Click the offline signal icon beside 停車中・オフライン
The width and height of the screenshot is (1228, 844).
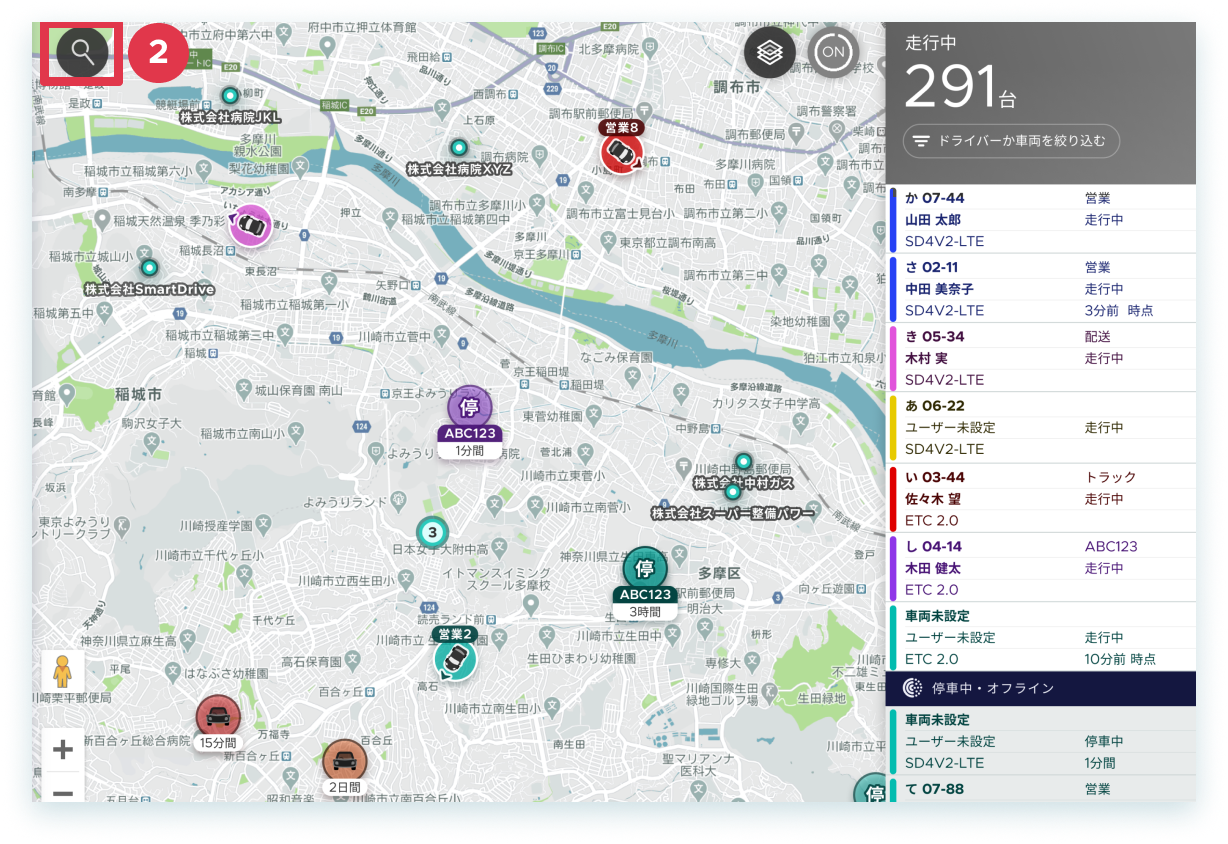click(912, 688)
